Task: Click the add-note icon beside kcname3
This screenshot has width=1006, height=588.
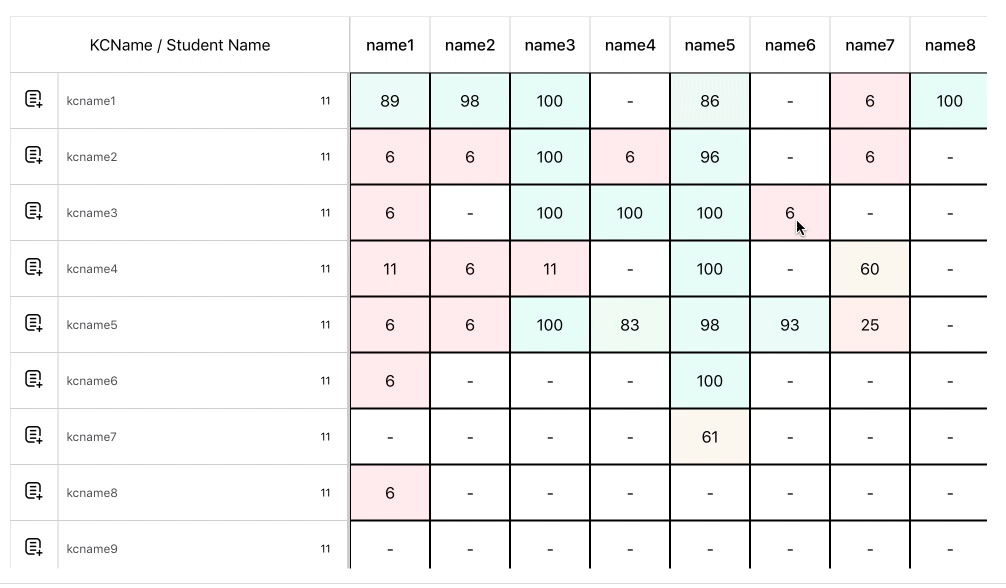Action: coord(33,212)
